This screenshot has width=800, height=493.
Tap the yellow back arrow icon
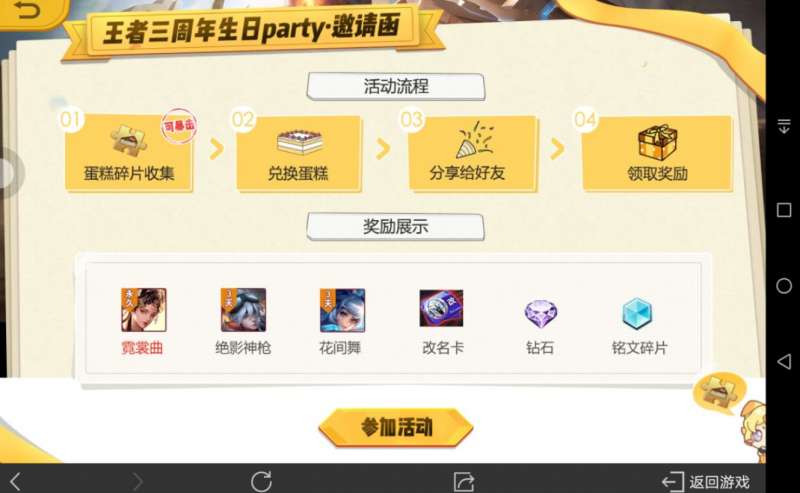pos(28,10)
